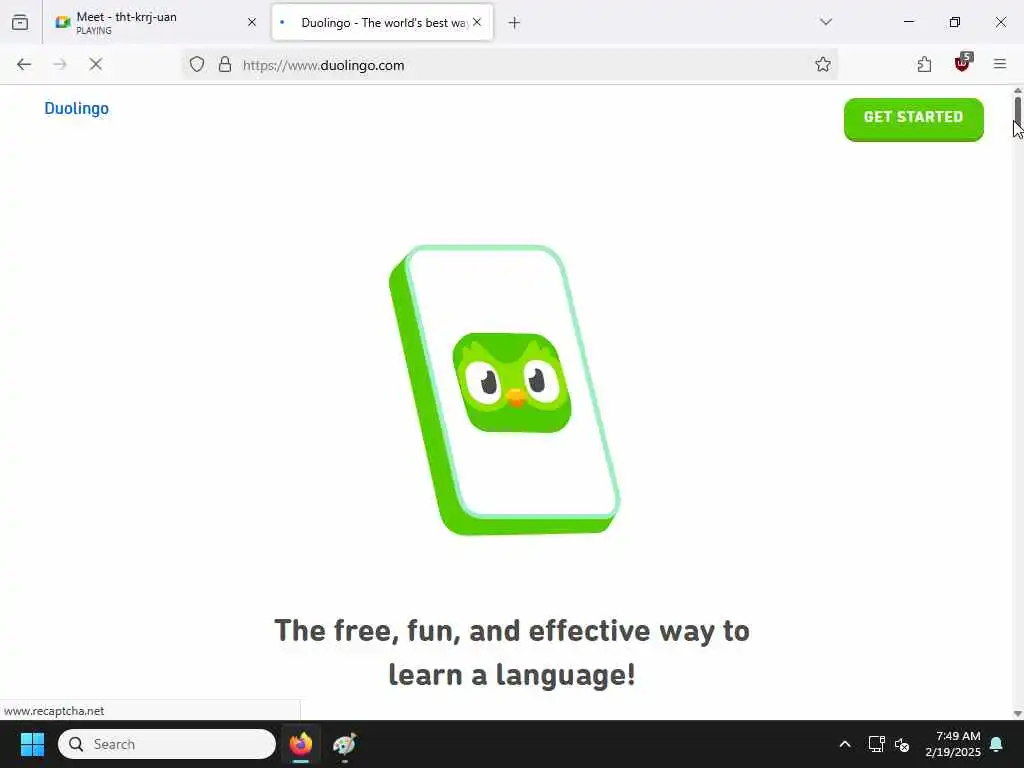The height and width of the screenshot is (768, 1024).
Task: Click scrollbar down arrow
Action: coord(1017,714)
